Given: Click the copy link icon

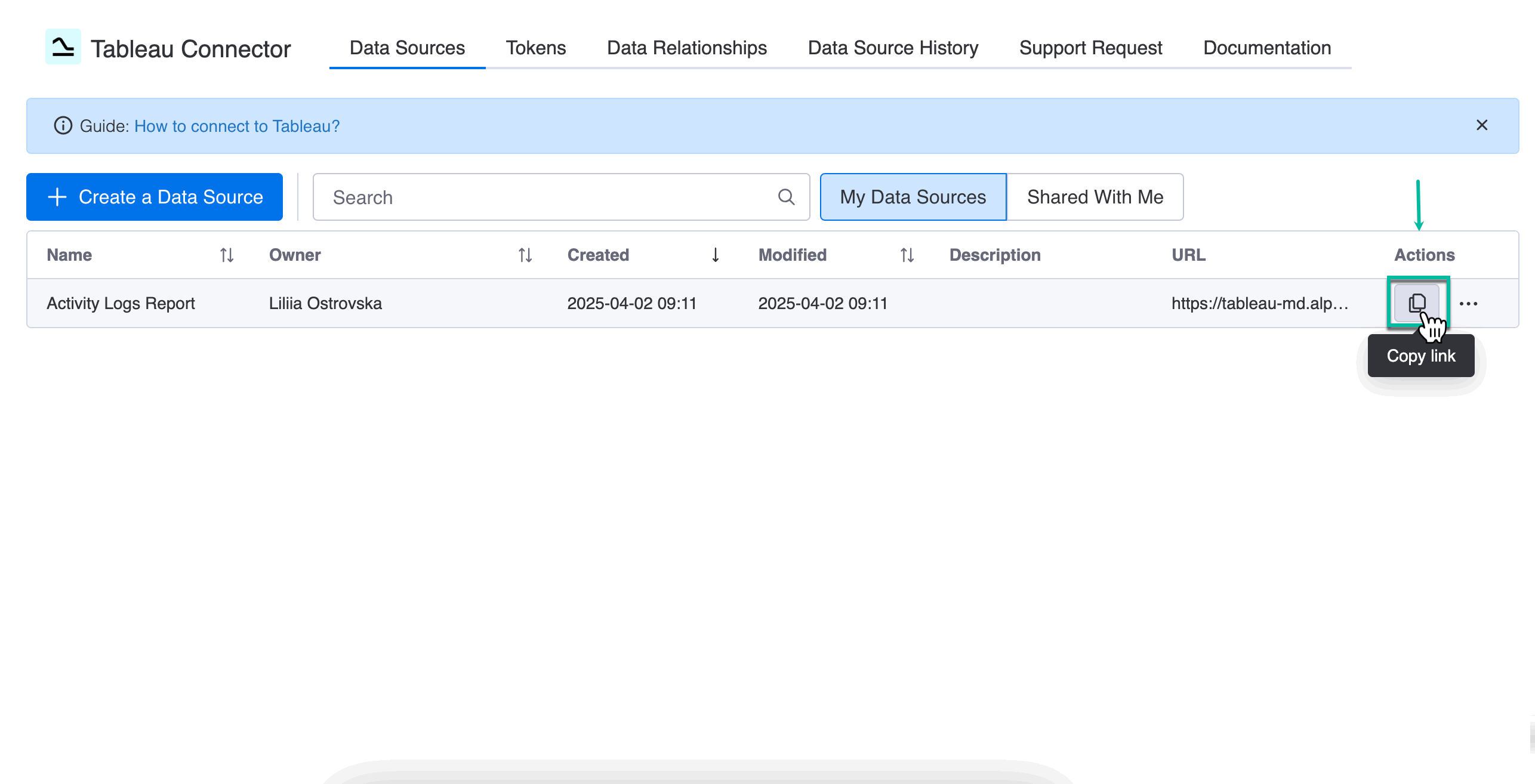Looking at the screenshot, I should [1417, 303].
